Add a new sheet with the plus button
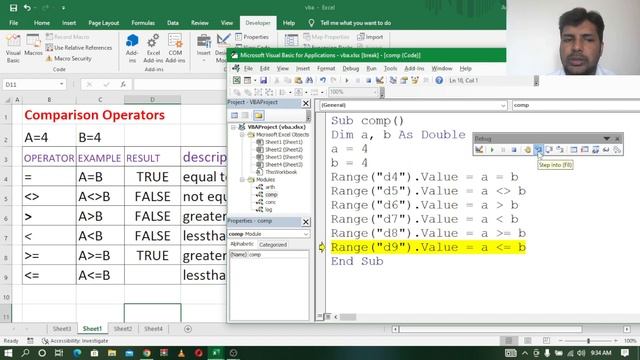This screenshot has width=640, height=360. click(x=188, y=329)
